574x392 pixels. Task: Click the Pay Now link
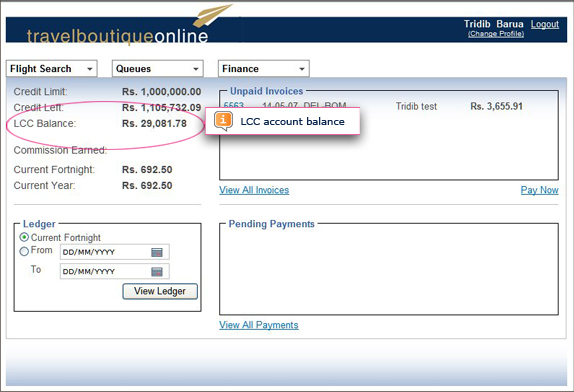(540, 190)
